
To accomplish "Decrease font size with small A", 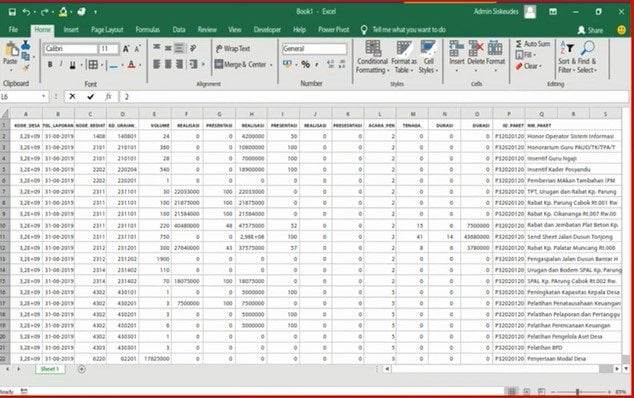I will [137, 49].
